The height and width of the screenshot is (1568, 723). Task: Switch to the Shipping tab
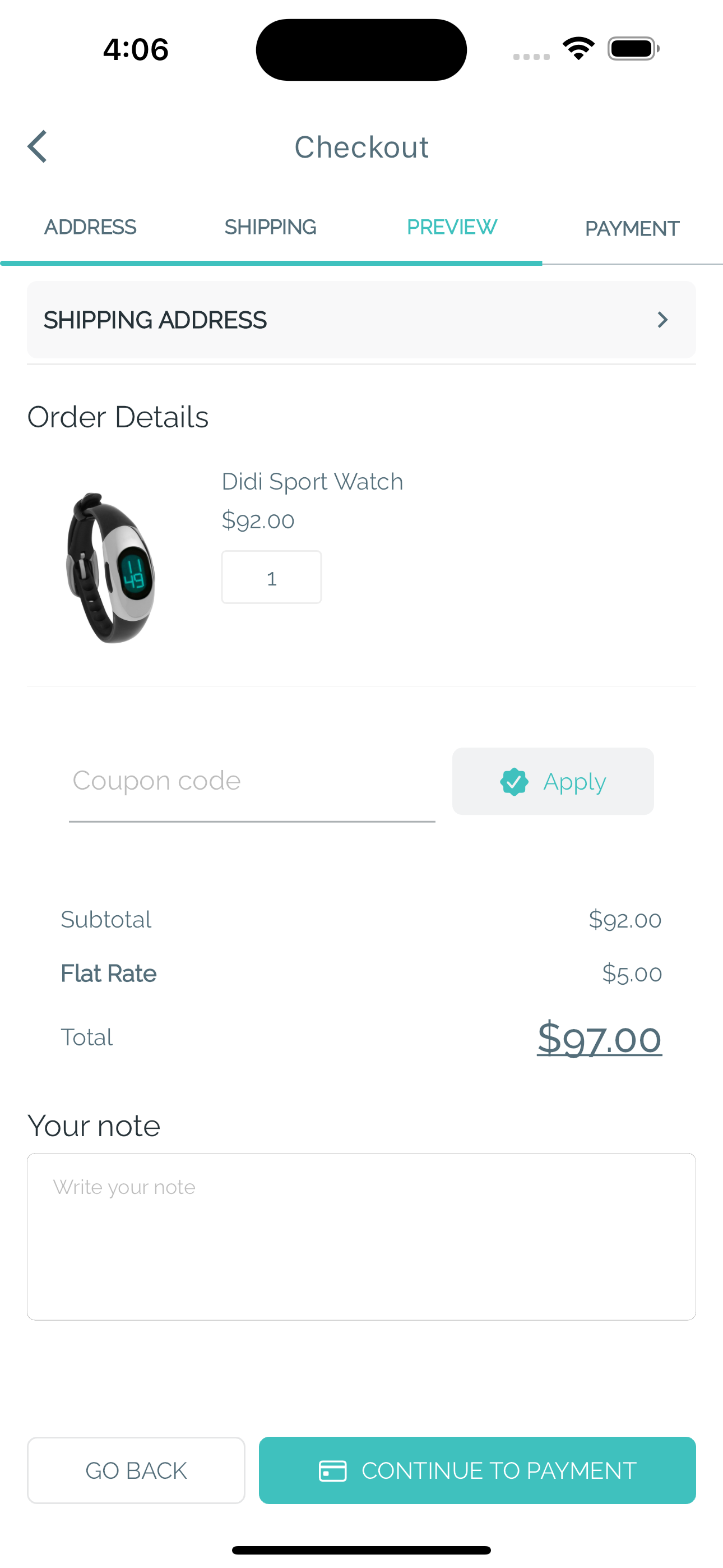coord(270,228)
